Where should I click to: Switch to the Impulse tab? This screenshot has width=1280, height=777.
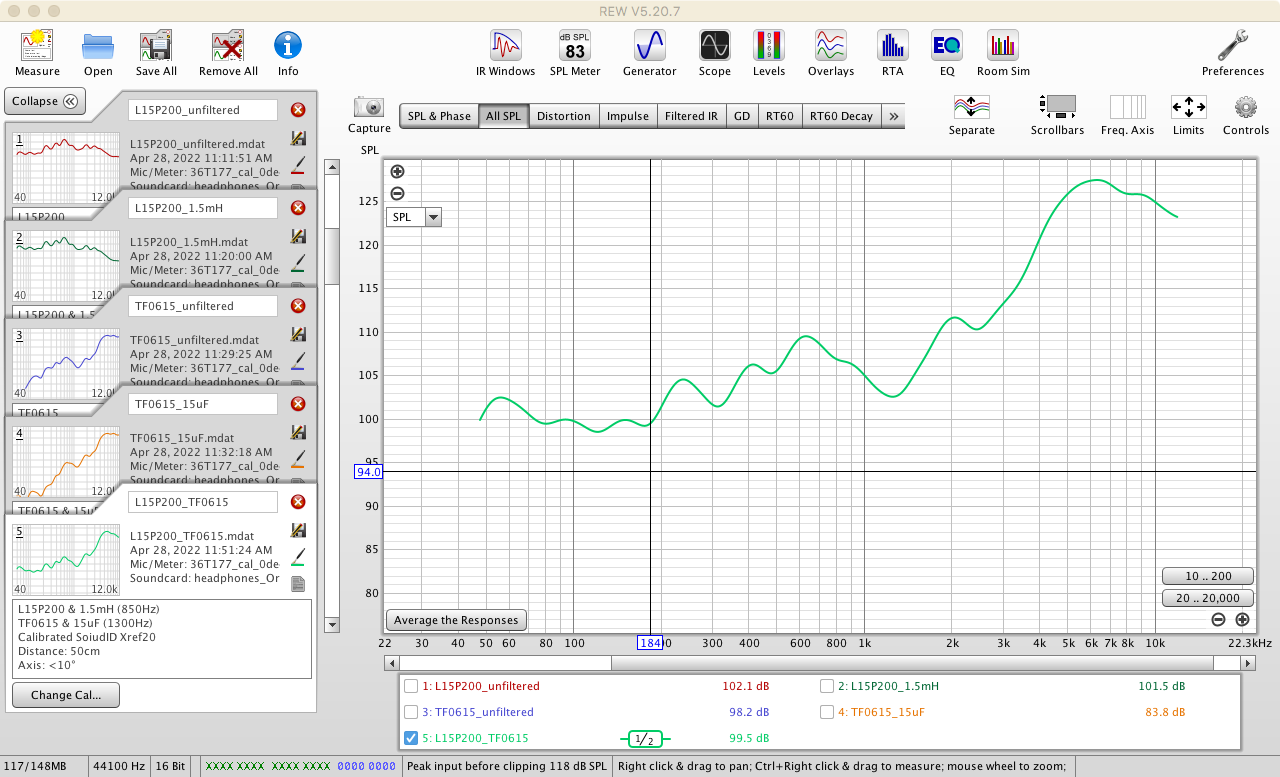click(628, 116)
